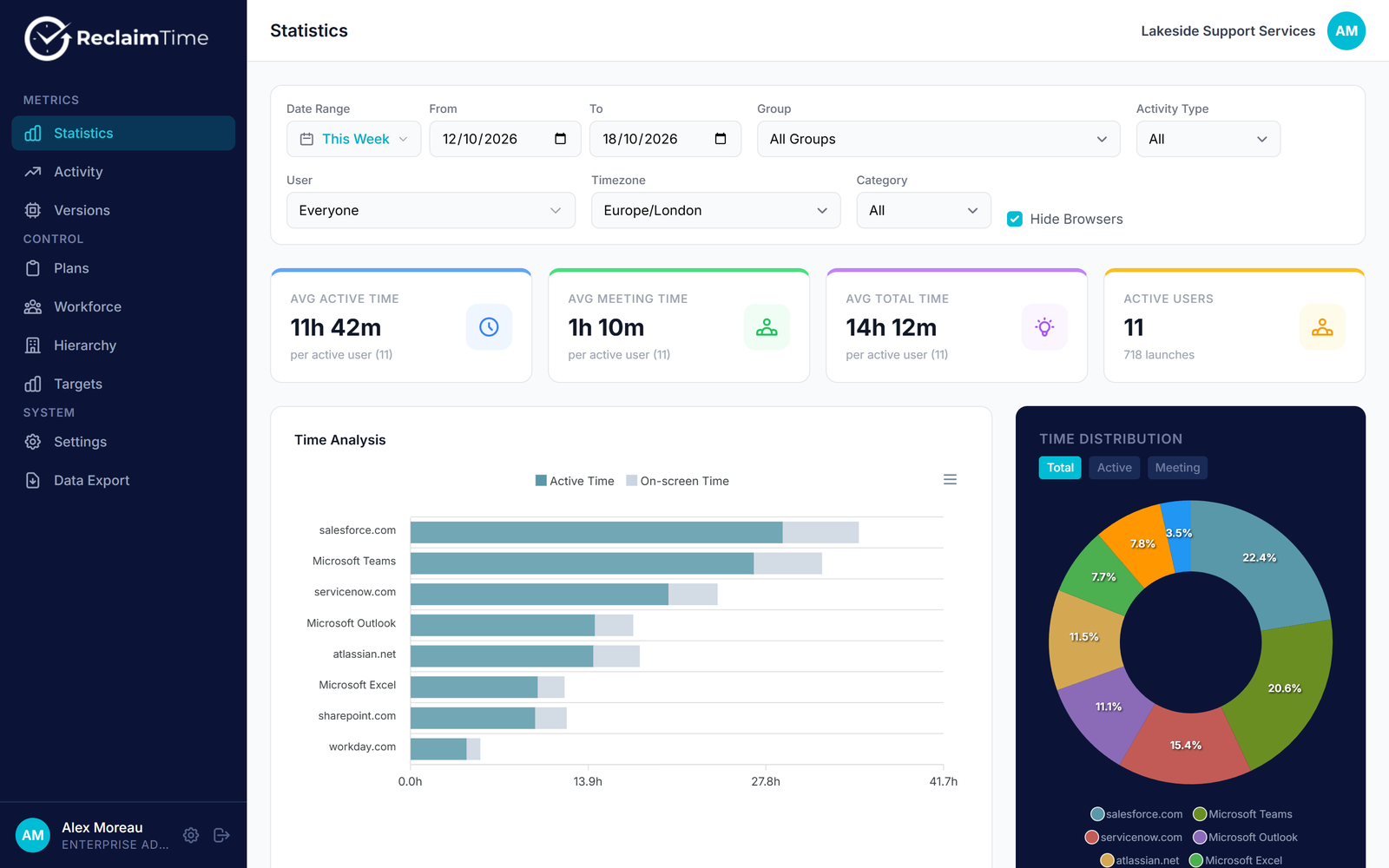Click the Alex Moreau user name
This screenshot has width=1389, height=868.
(x=102, y=828)
